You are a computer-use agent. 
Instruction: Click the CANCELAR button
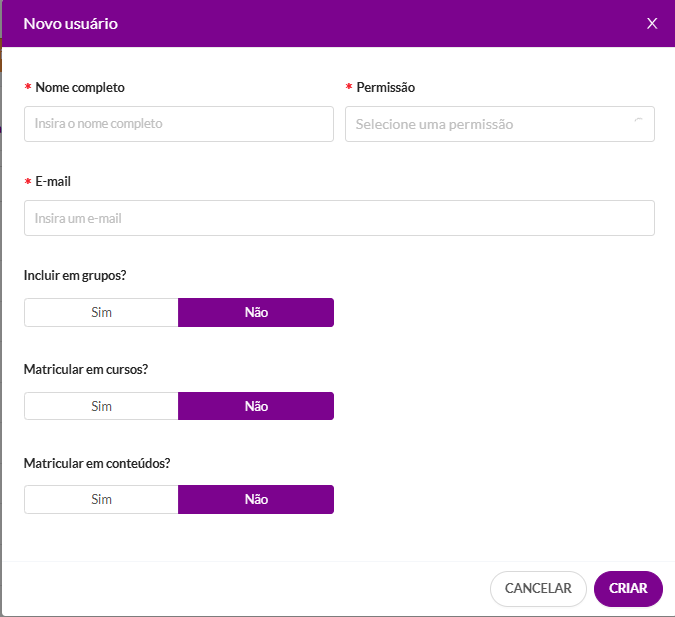click(x=538, y=588)
